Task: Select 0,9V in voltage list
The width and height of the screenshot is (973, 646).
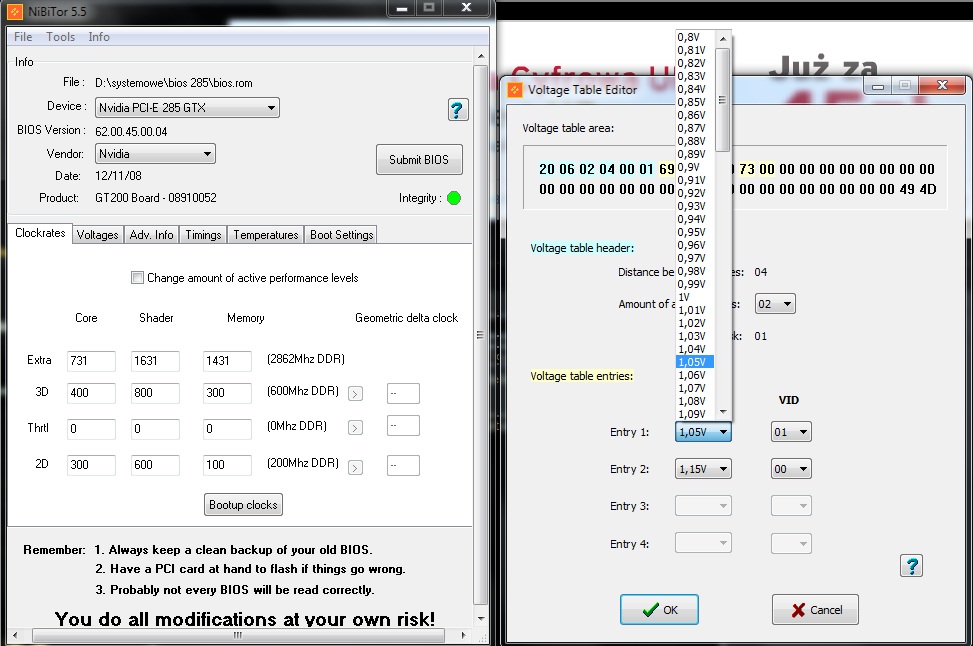Action: (x=695, y=167)
